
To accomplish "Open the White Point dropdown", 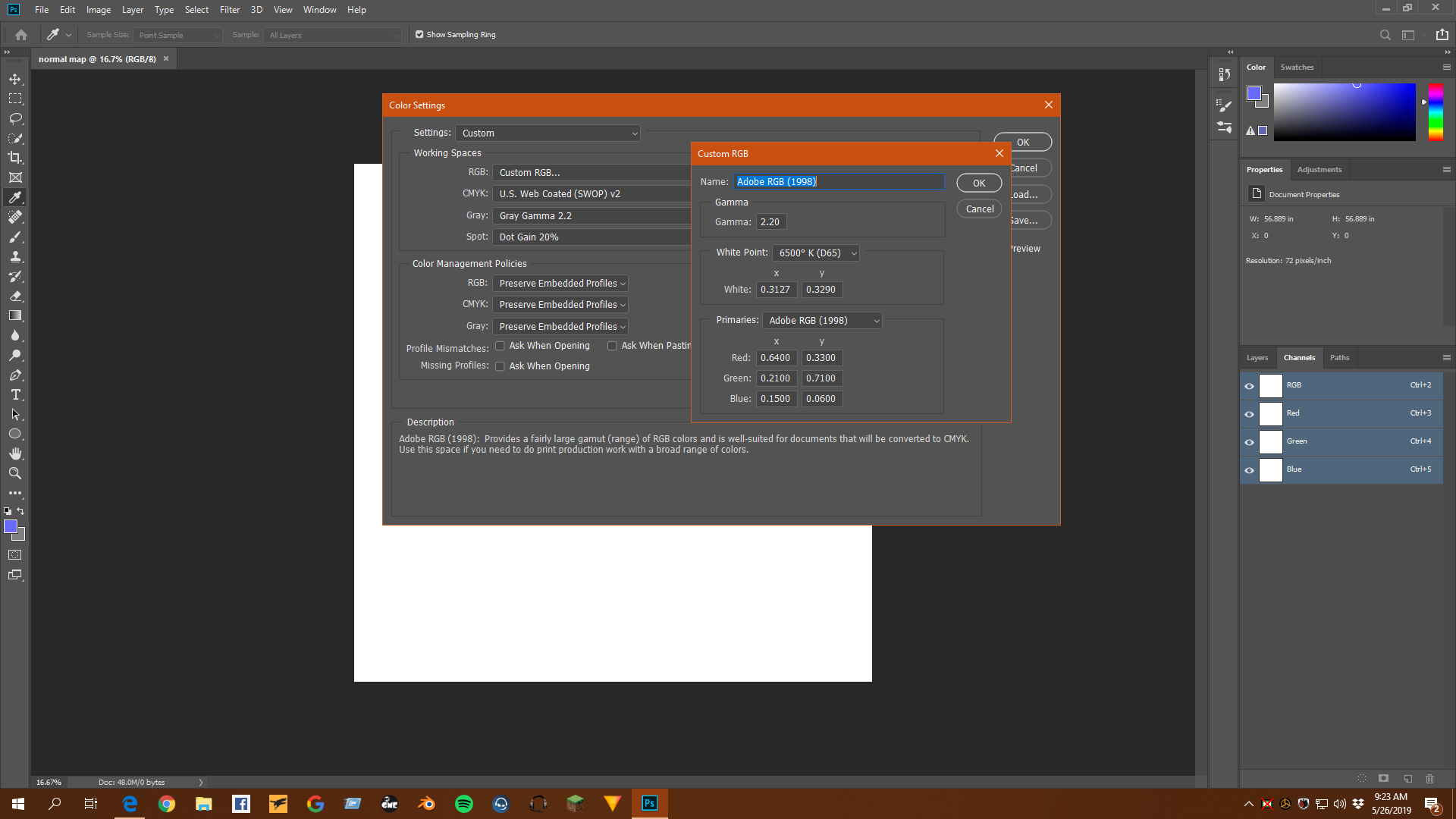I will coord(816,253).
